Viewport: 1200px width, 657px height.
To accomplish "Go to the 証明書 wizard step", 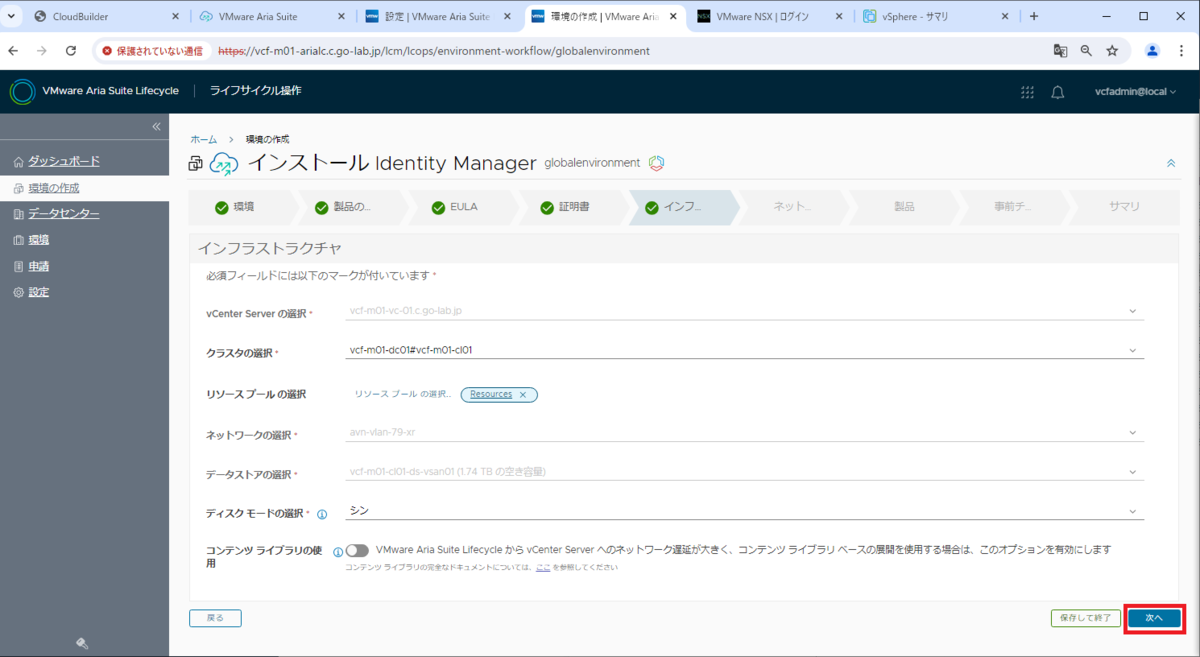I will [573, 208].
